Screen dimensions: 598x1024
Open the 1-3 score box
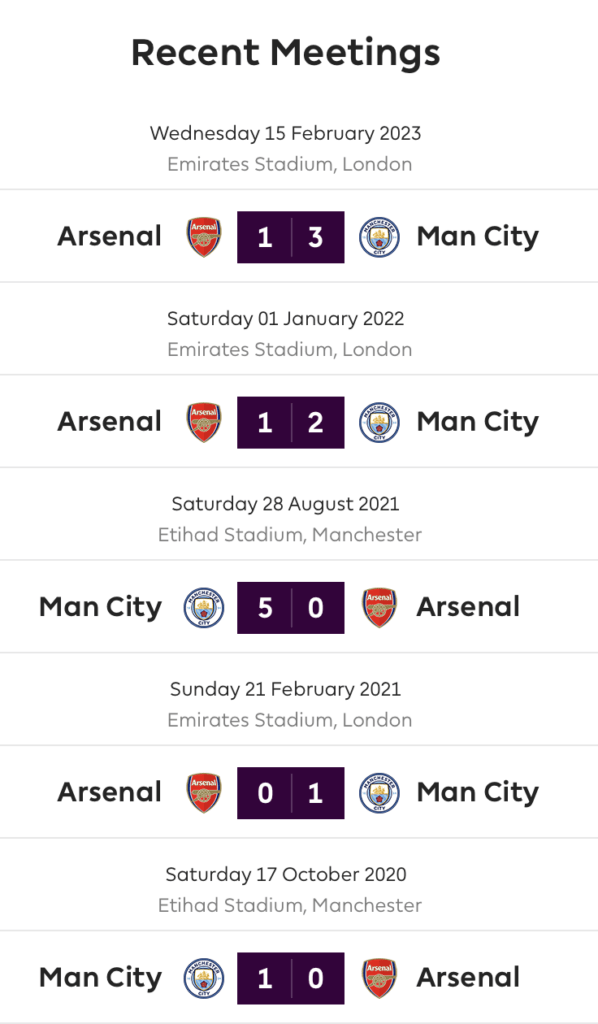pyautogui.click(x=291, y=237)
